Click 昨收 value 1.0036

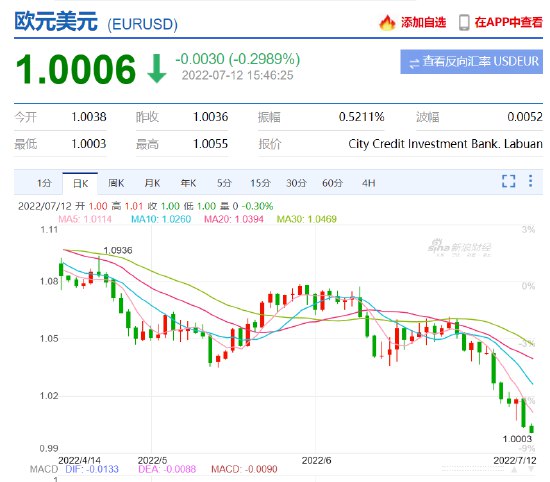coord(210,117)
